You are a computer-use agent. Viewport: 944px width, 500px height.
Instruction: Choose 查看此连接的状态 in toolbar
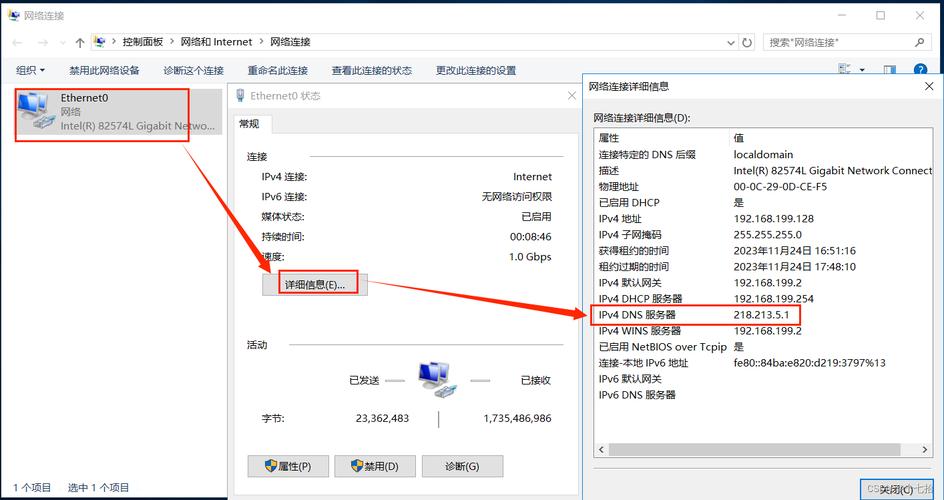[371, 70]
